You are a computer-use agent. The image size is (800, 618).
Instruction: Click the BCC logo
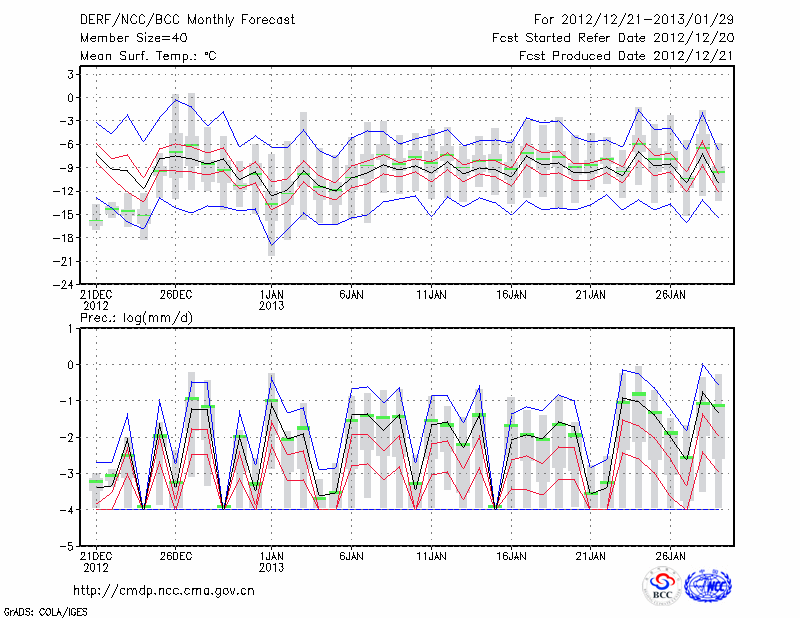coord(661,586)
